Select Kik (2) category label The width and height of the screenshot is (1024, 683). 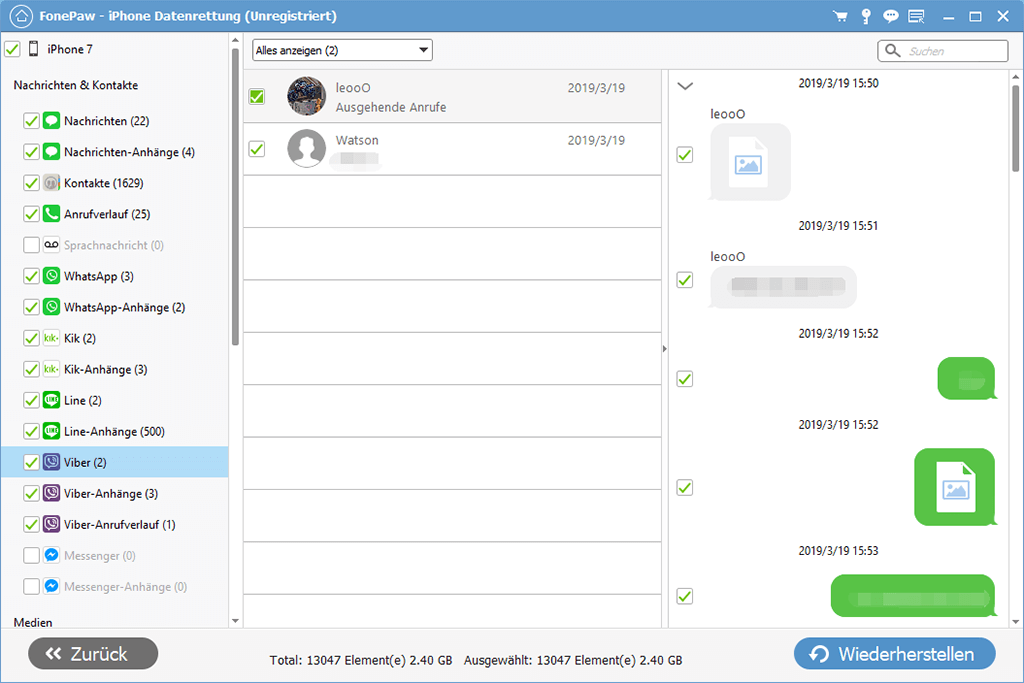[x=80, y=338]
